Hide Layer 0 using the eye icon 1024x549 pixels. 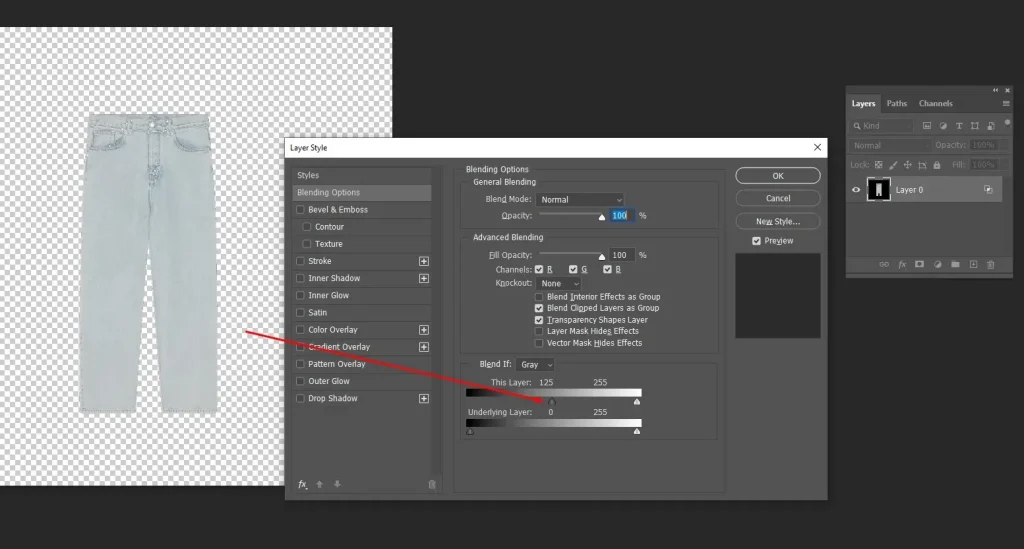pyautogui.click(x=856, y=189)
